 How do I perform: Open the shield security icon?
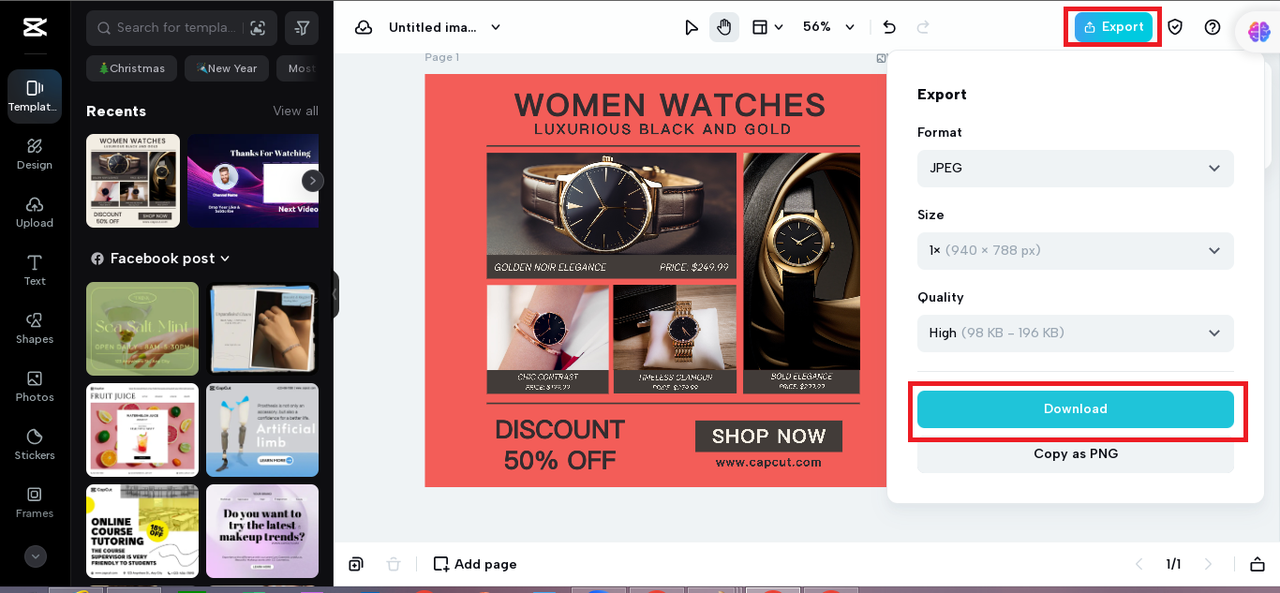coord(1175,27)
